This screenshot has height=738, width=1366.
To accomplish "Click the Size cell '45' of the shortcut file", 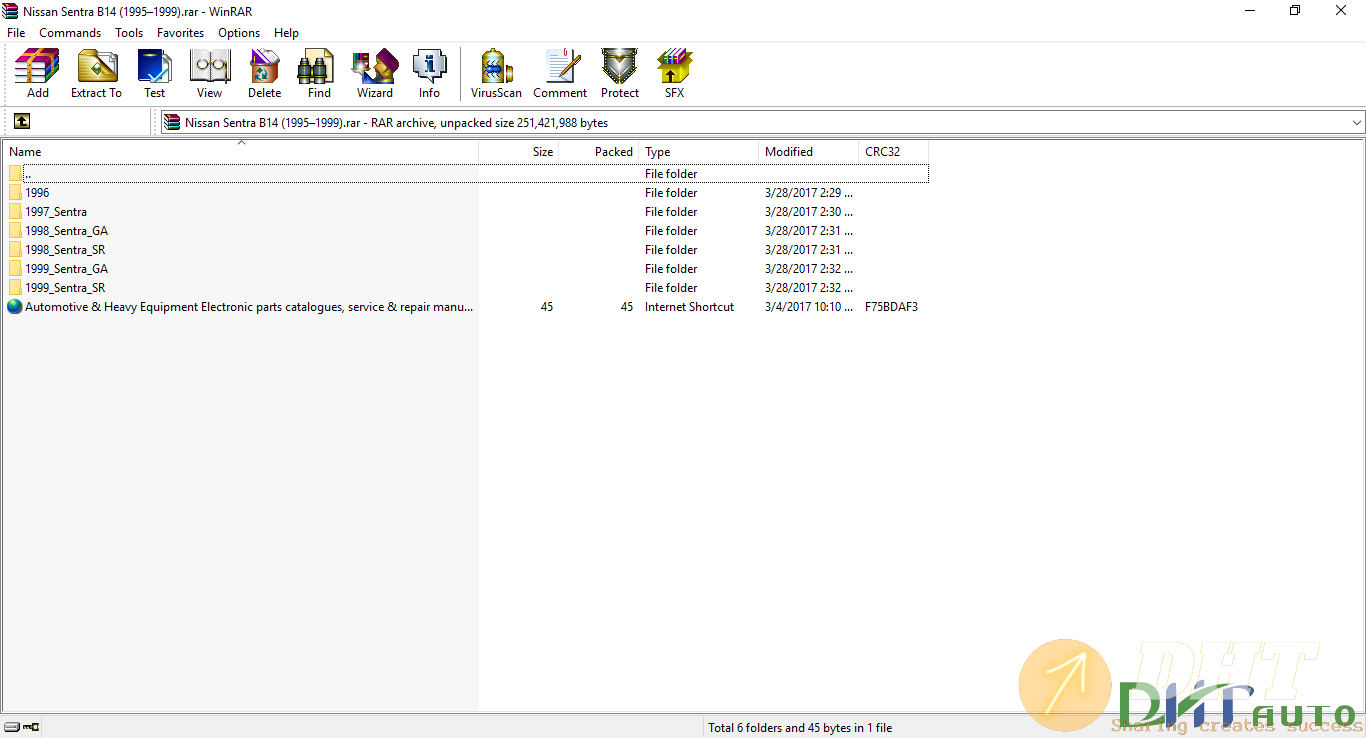I will point(547,307).
